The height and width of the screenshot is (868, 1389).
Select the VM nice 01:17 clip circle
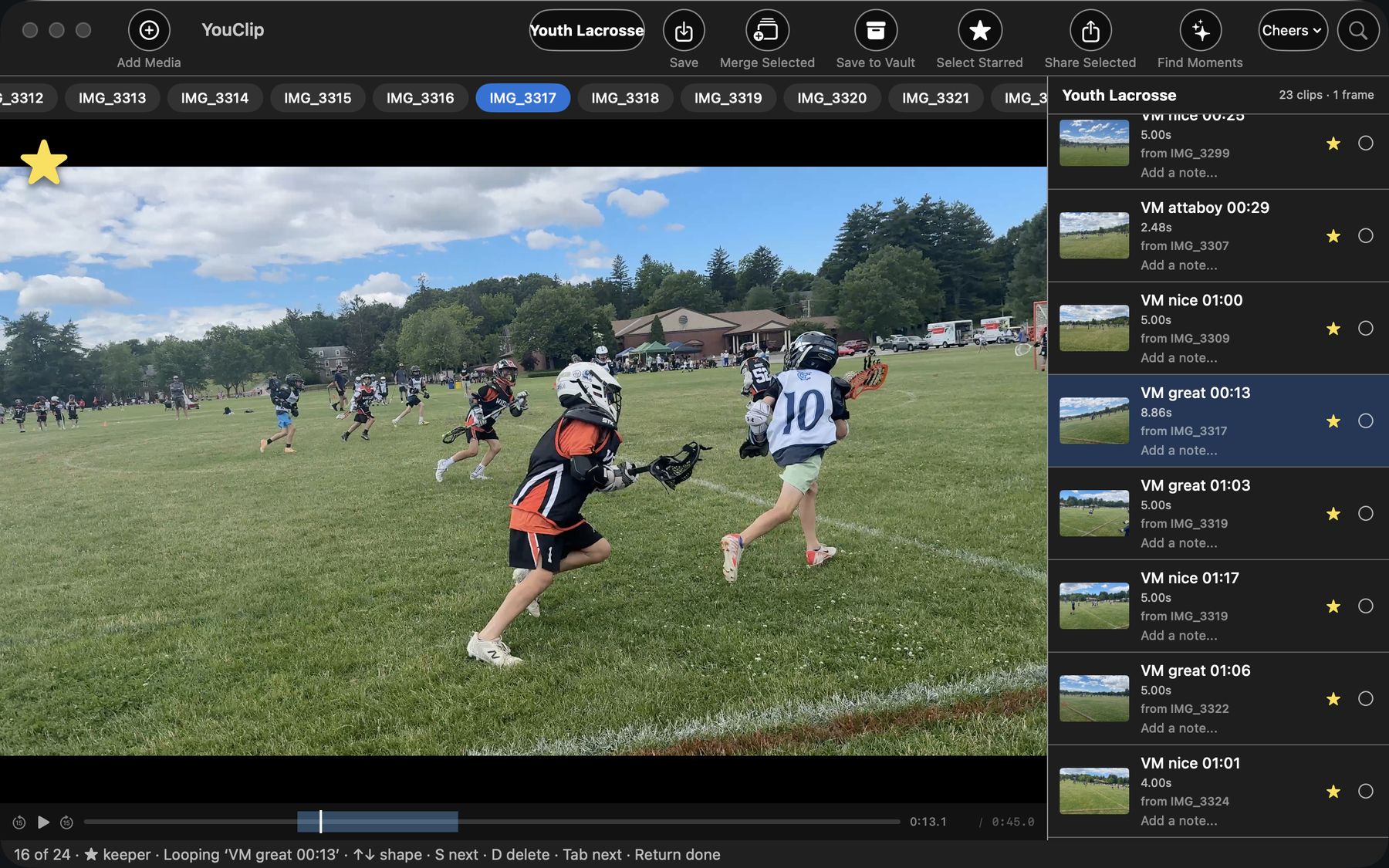pyautogui.click(x=1366, y=606)
